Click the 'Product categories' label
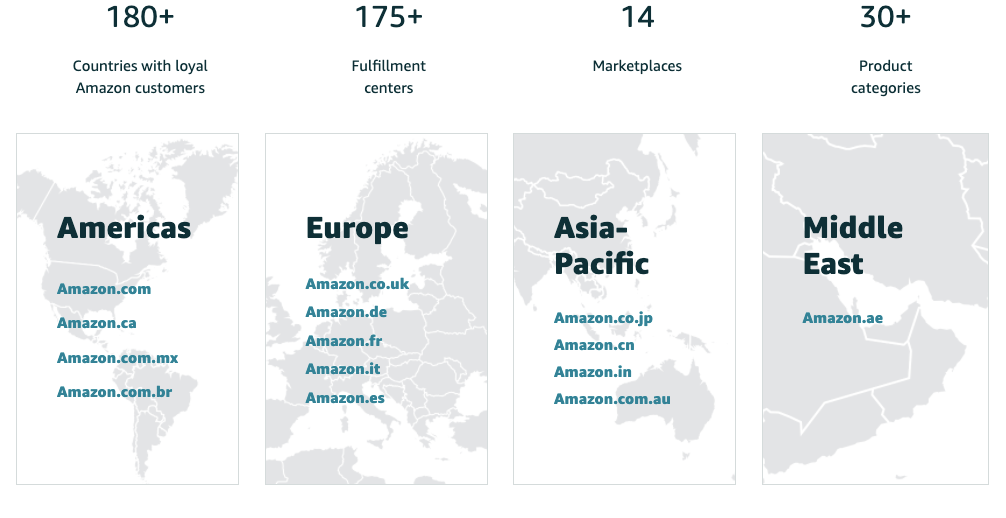This screenshot has height=518, width=1006. click(x=885, y=77)
